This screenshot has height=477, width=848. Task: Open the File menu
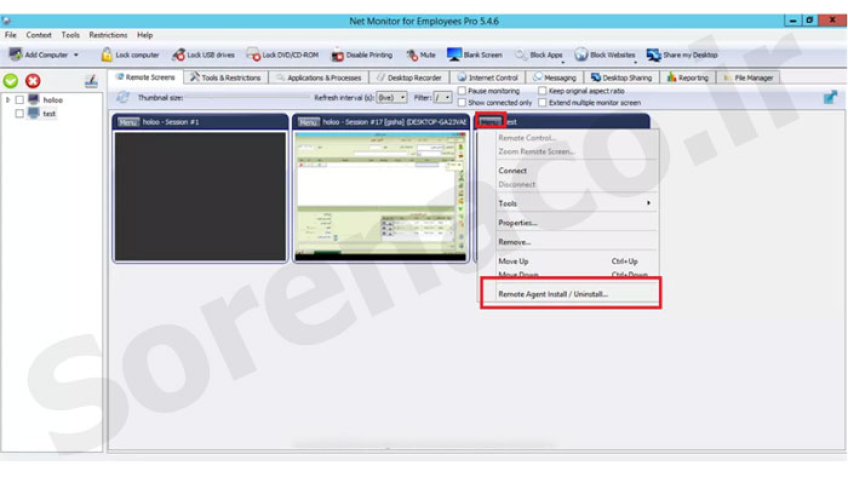click(10, 35)
